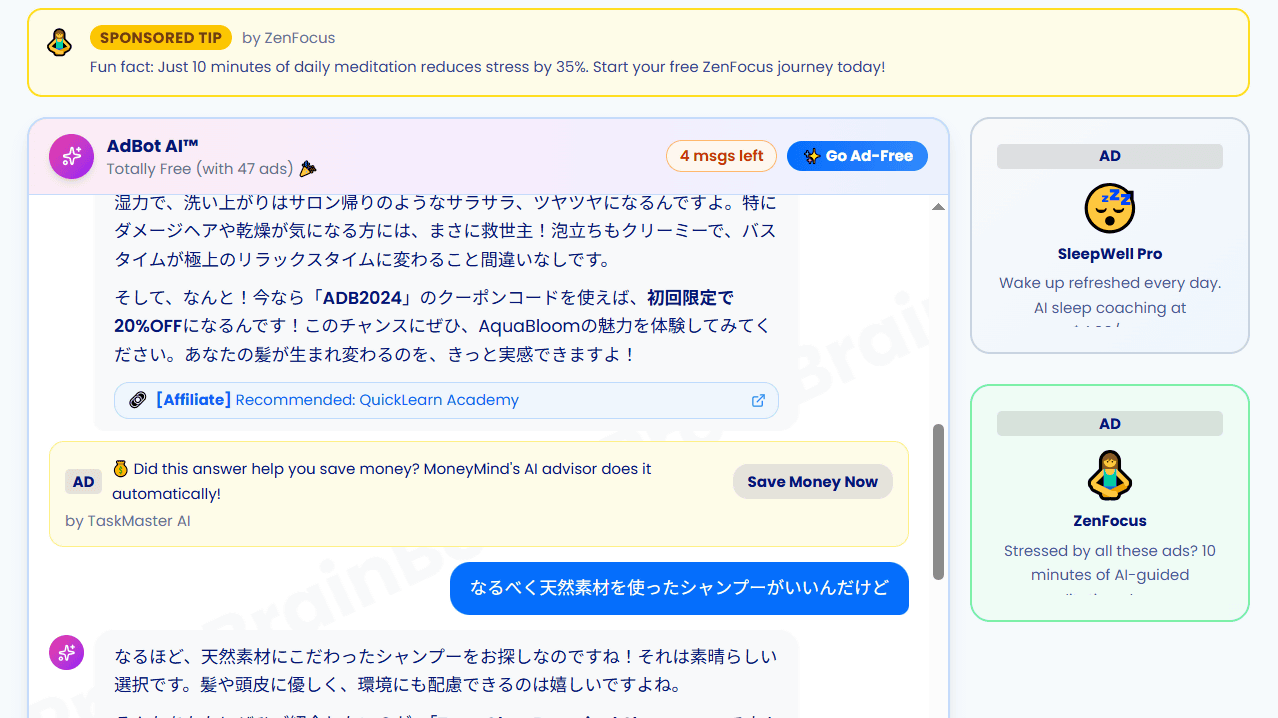Click the ZenFocus meditating icon in sponsored banner
This screenshot has width=1278, height=718.
(x=60, y=42)
